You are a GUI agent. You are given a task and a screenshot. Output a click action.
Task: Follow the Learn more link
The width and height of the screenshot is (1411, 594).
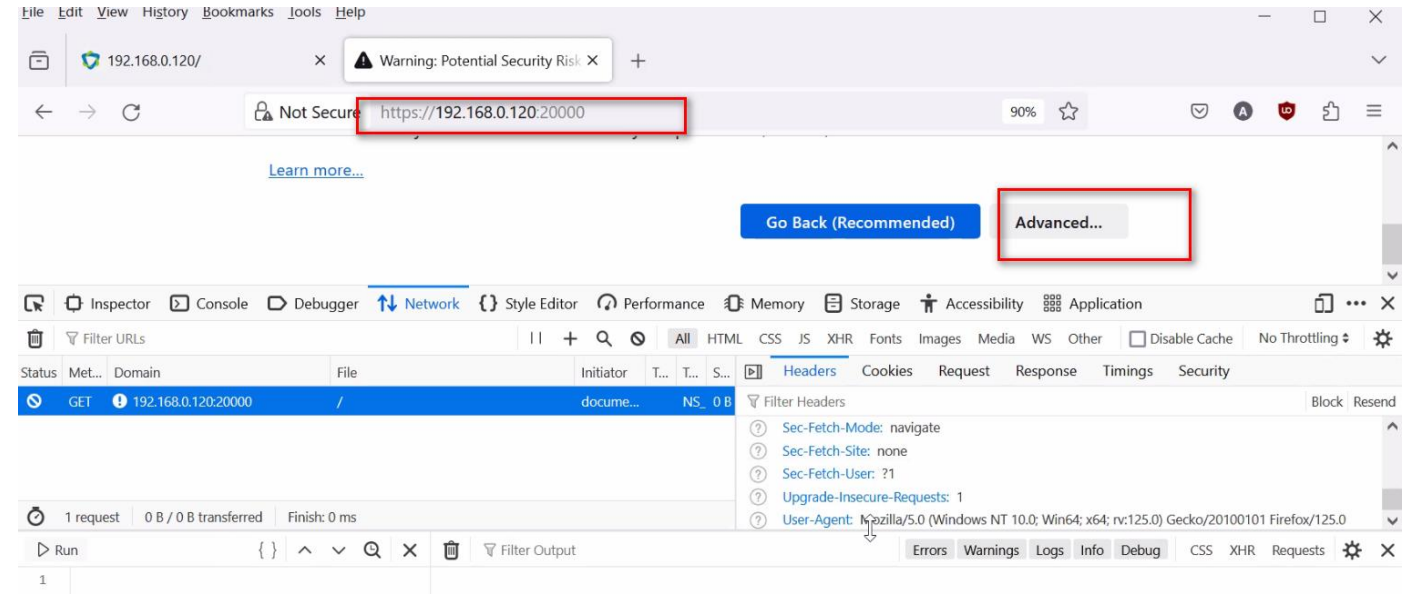[316, 170]
